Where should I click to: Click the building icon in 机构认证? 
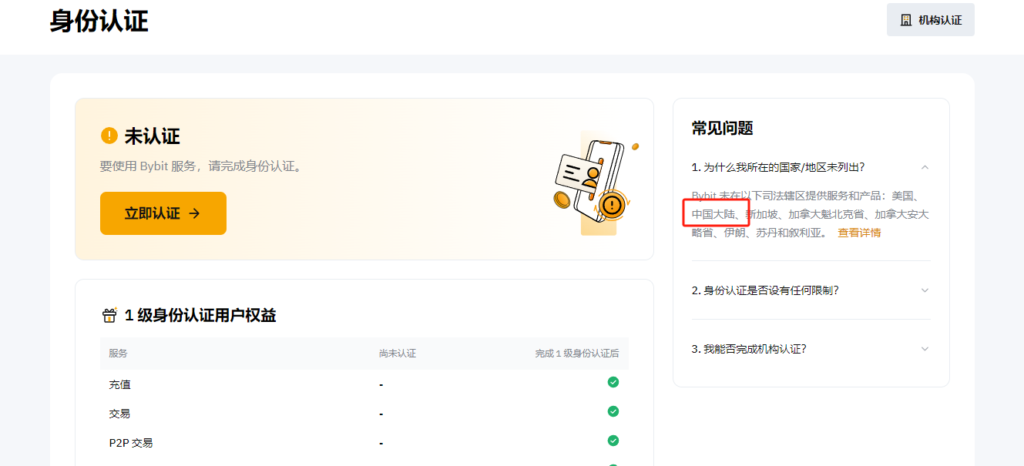click(x=906, y=20)
